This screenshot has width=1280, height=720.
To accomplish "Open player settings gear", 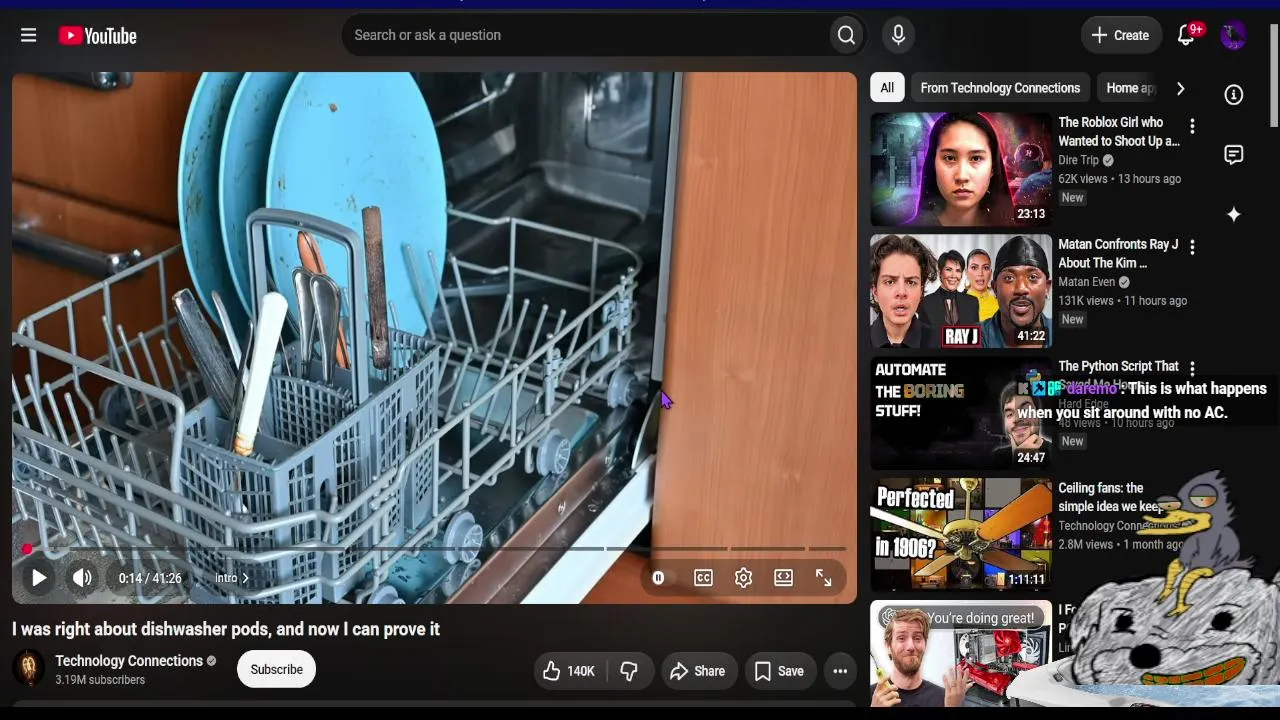I will [x=743, y=578].
